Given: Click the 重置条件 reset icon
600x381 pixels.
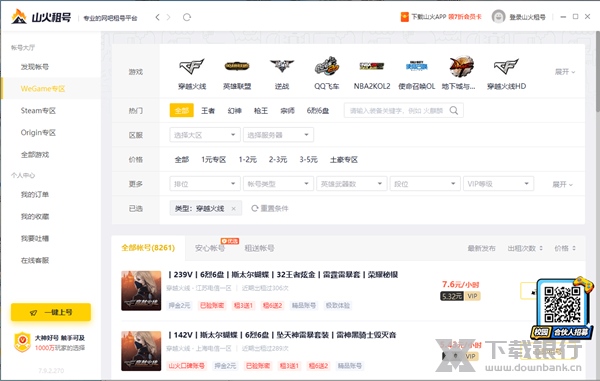Looking at the screenshot, I should [x=254, y=208].
